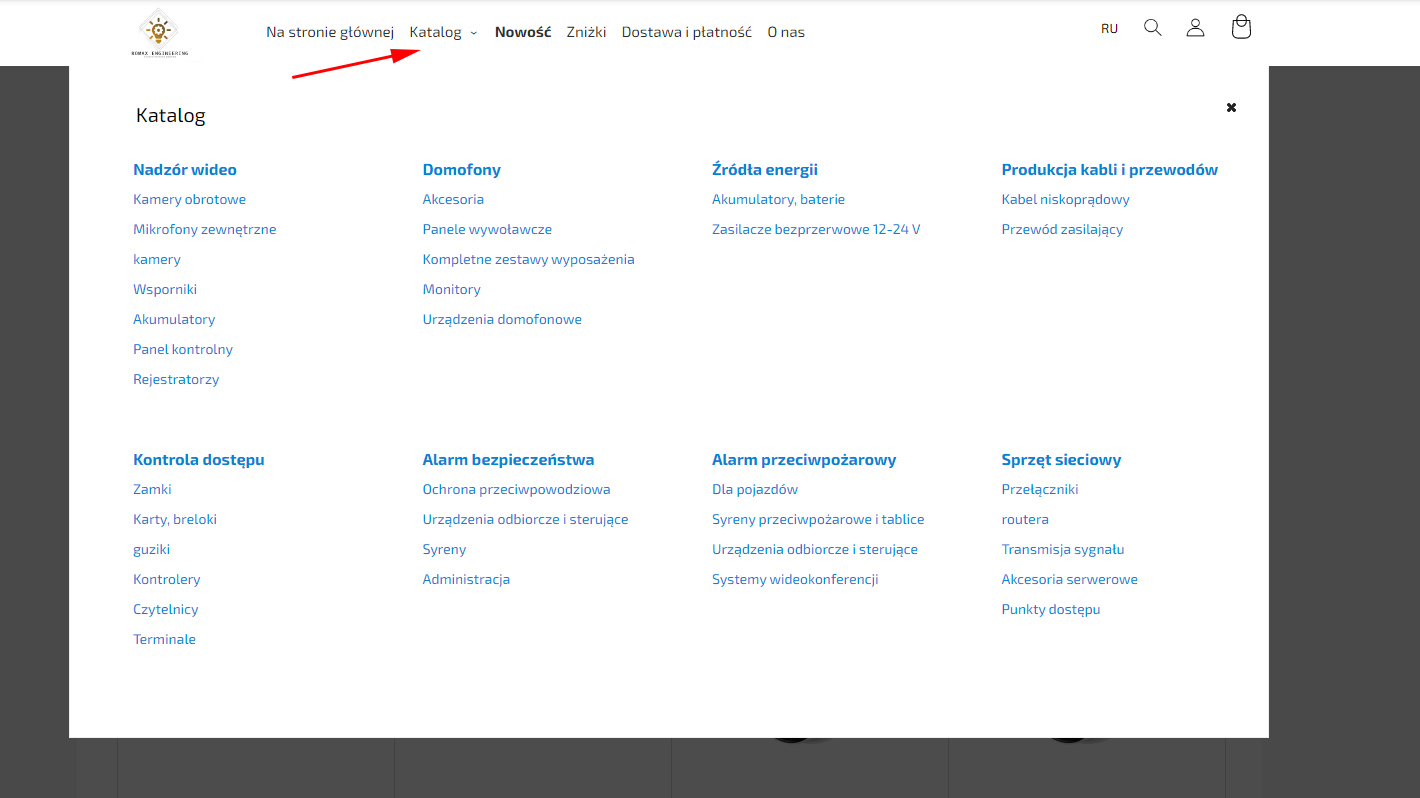Select Ochrona przeciwpowodziowa link

click(516, 490)
